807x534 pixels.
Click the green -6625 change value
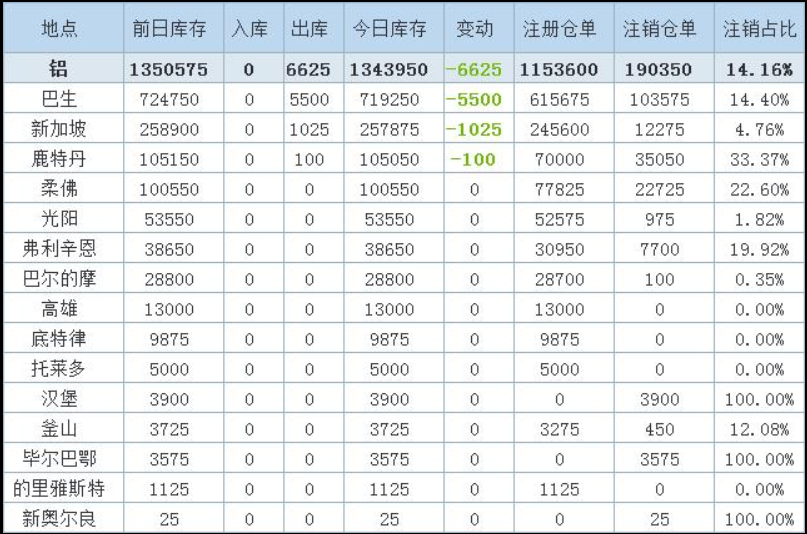click(x=474, y=69)
